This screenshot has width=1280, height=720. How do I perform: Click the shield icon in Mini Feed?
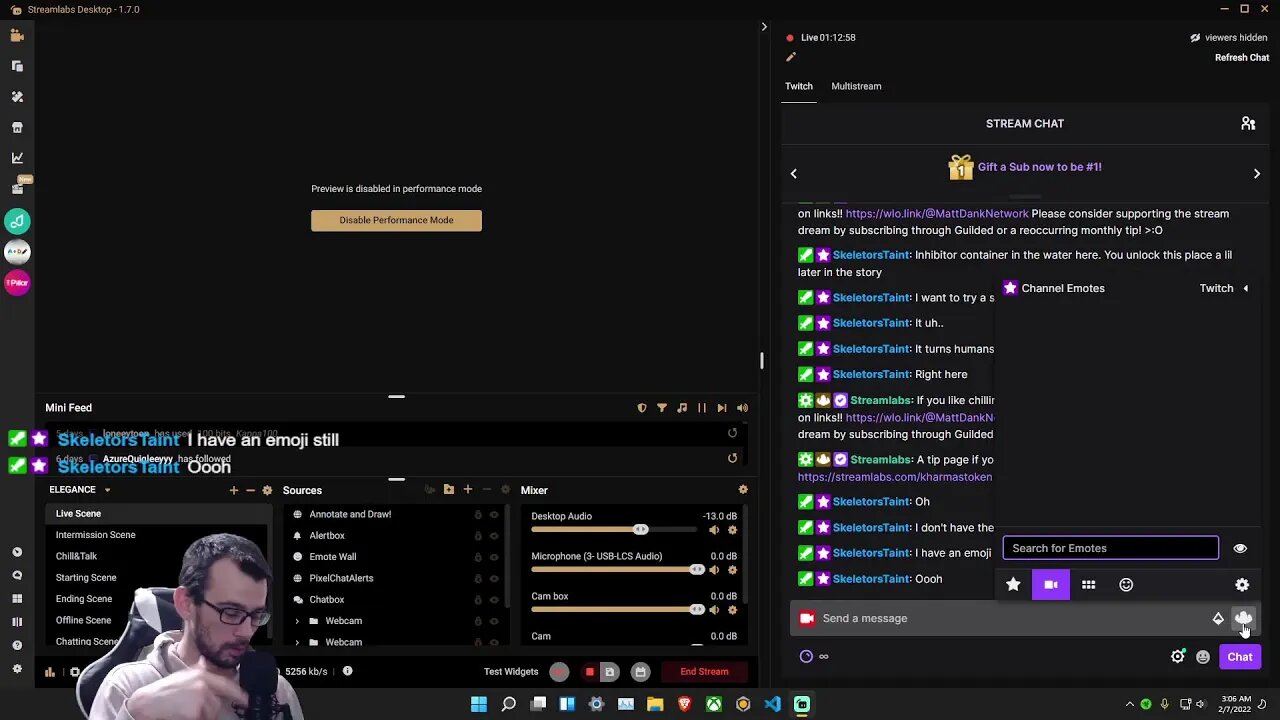(642, 408)
